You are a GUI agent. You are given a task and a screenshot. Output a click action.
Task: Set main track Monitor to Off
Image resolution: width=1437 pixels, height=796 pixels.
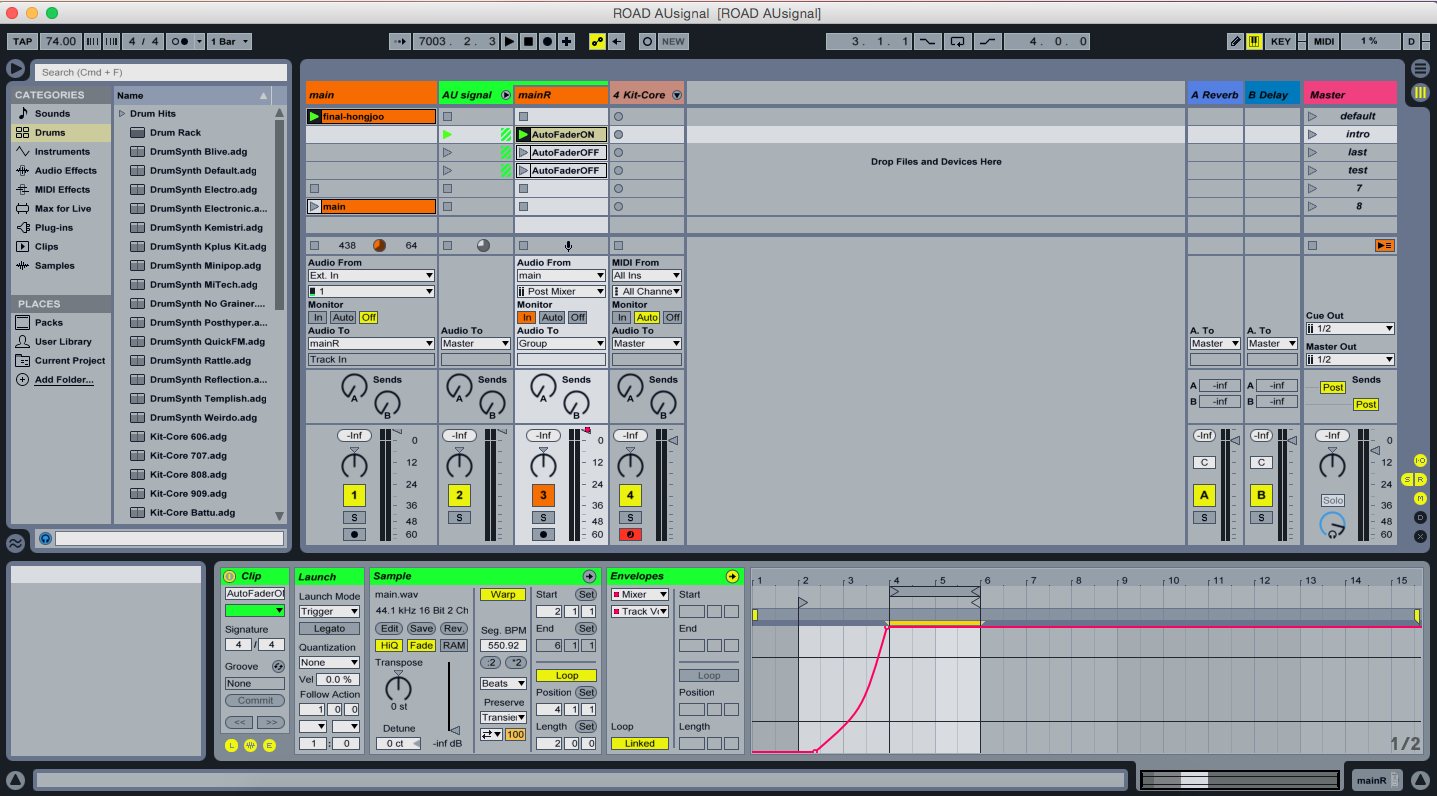point(368,317)
